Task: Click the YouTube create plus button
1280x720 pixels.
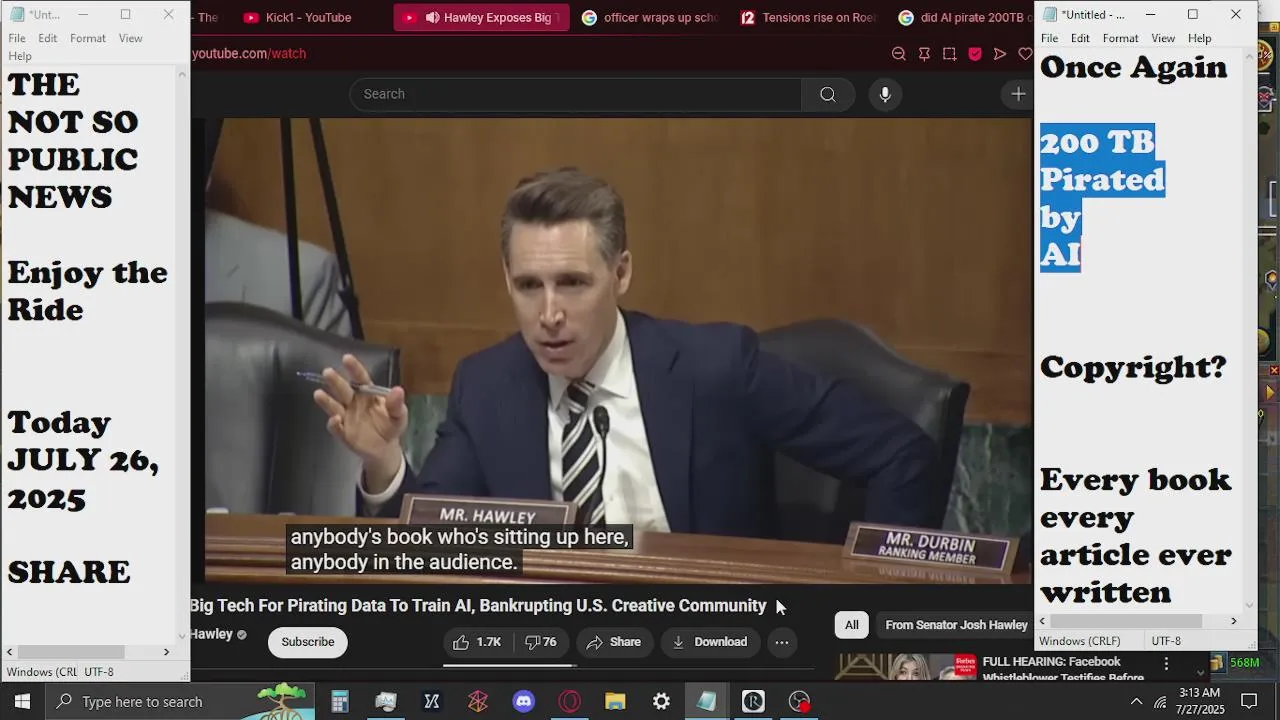Action: click(x=1018, y=94)
